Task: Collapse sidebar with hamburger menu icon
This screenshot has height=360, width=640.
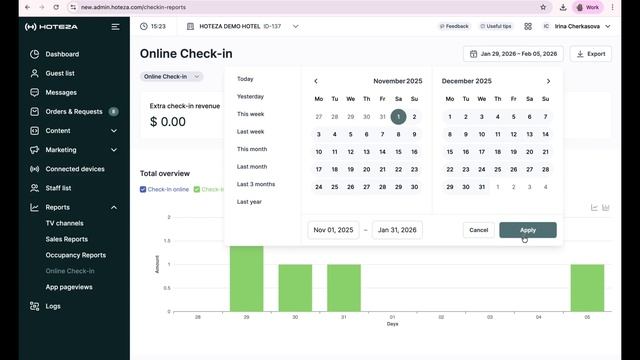Action: tap(116, 27)
